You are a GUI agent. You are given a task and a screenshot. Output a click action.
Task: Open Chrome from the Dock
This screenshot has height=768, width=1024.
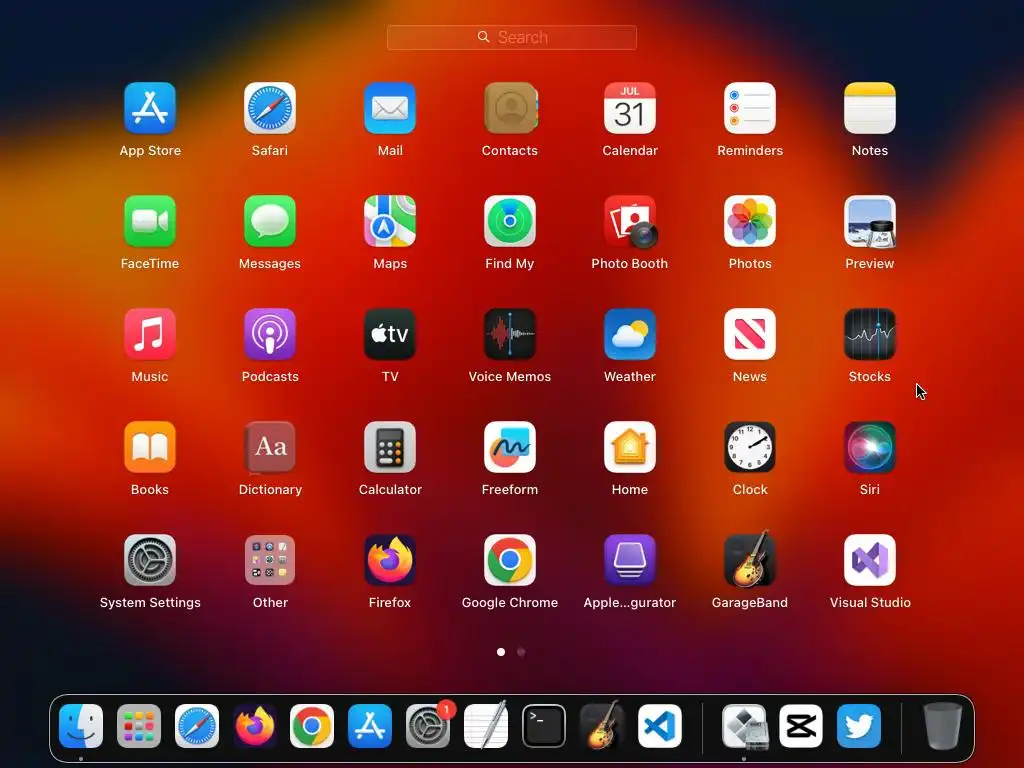[x=312, y=726]
